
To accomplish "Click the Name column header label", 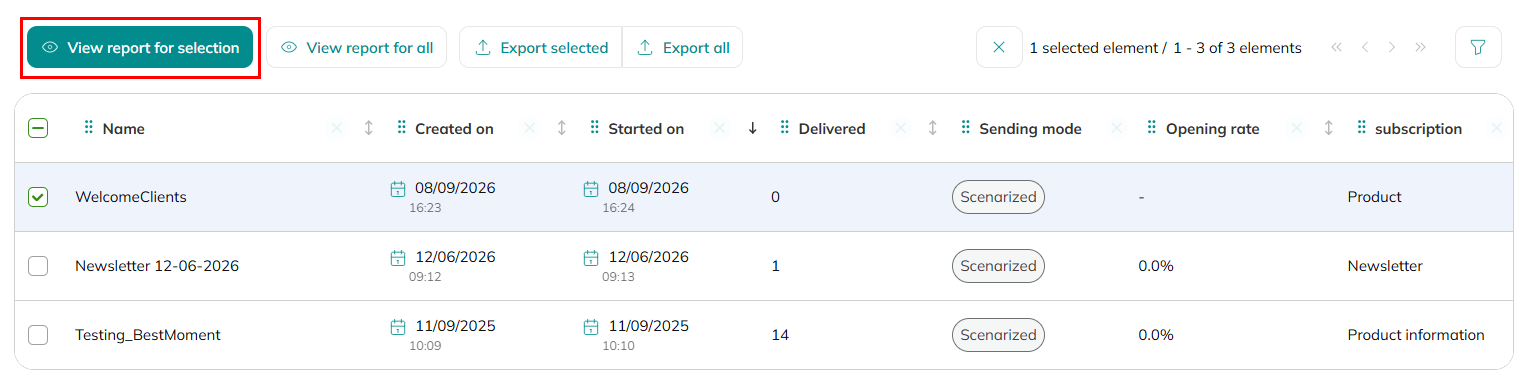I will tap(124, 129).
